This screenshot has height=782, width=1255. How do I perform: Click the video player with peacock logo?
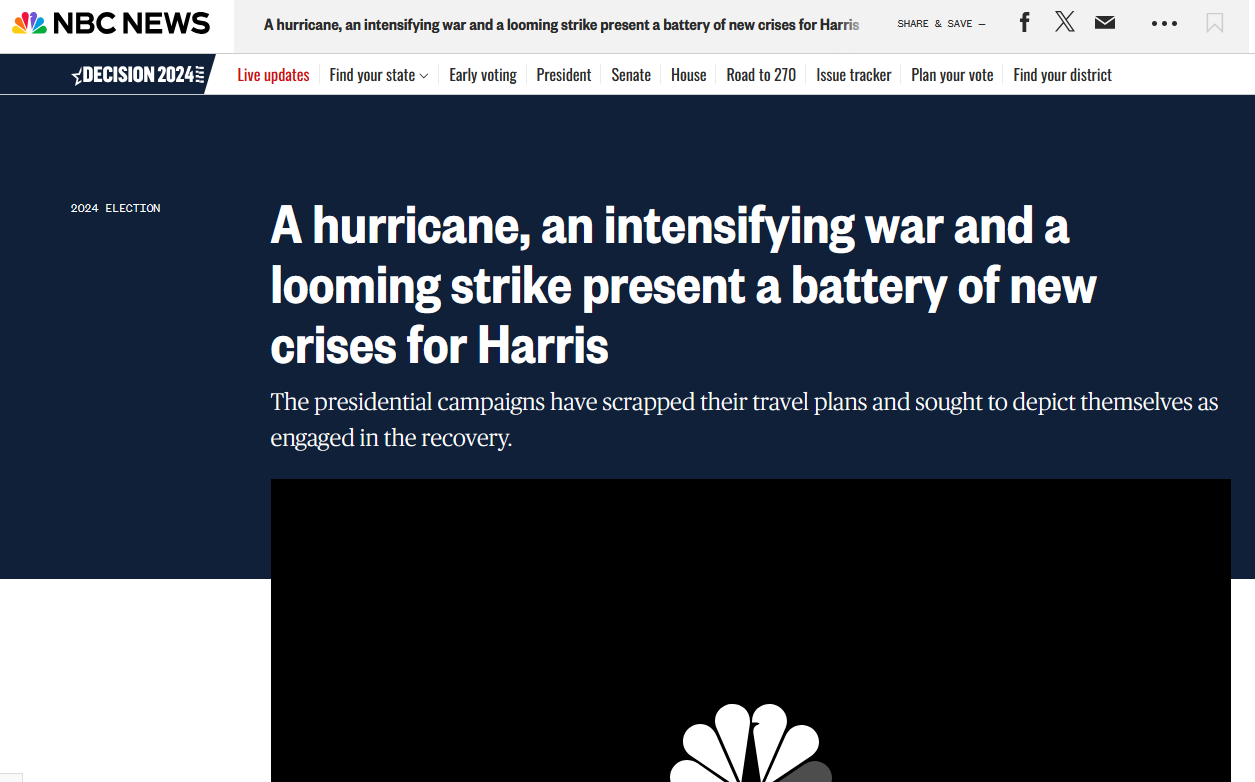point(751,630)
